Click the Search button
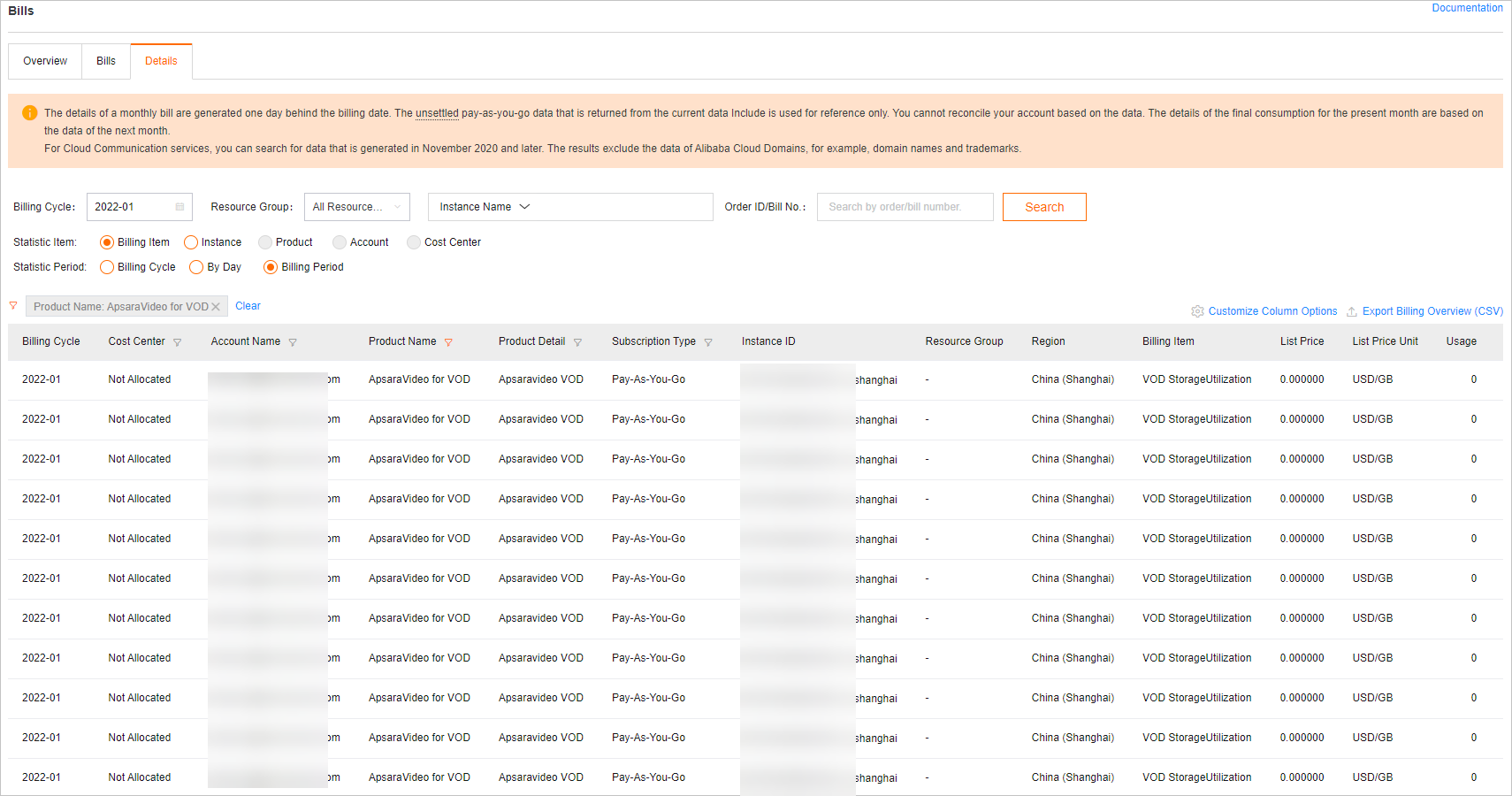Screen dimensions: 1512x796 (x=1044, y=206)
